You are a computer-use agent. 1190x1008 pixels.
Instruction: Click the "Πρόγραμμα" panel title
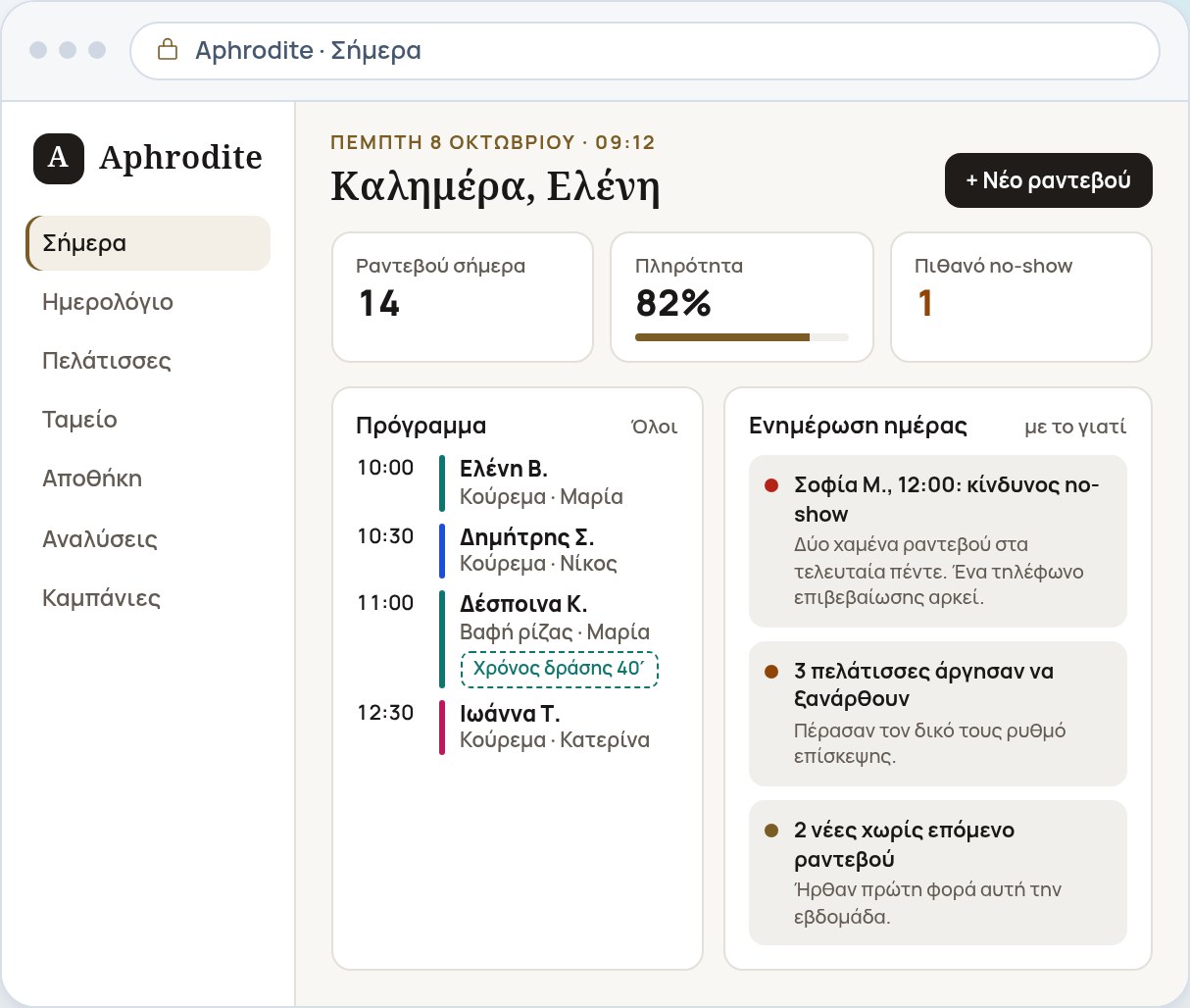coord(421,426)
